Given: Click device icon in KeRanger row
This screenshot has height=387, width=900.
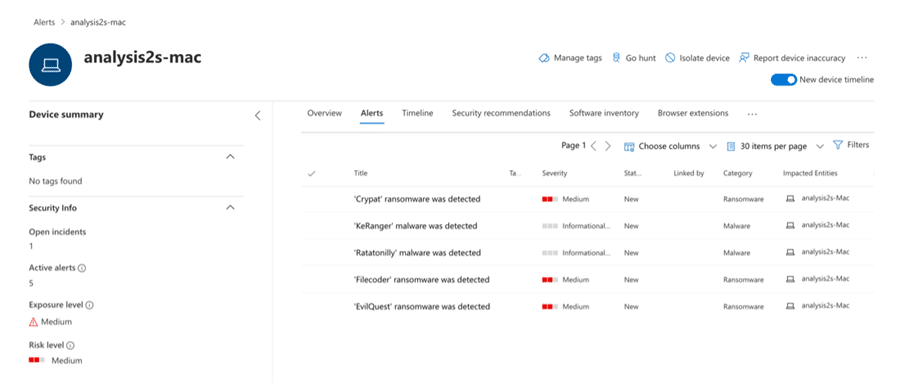Looking at the screenshot, I should pyautogui.click(x=790, y=226).
